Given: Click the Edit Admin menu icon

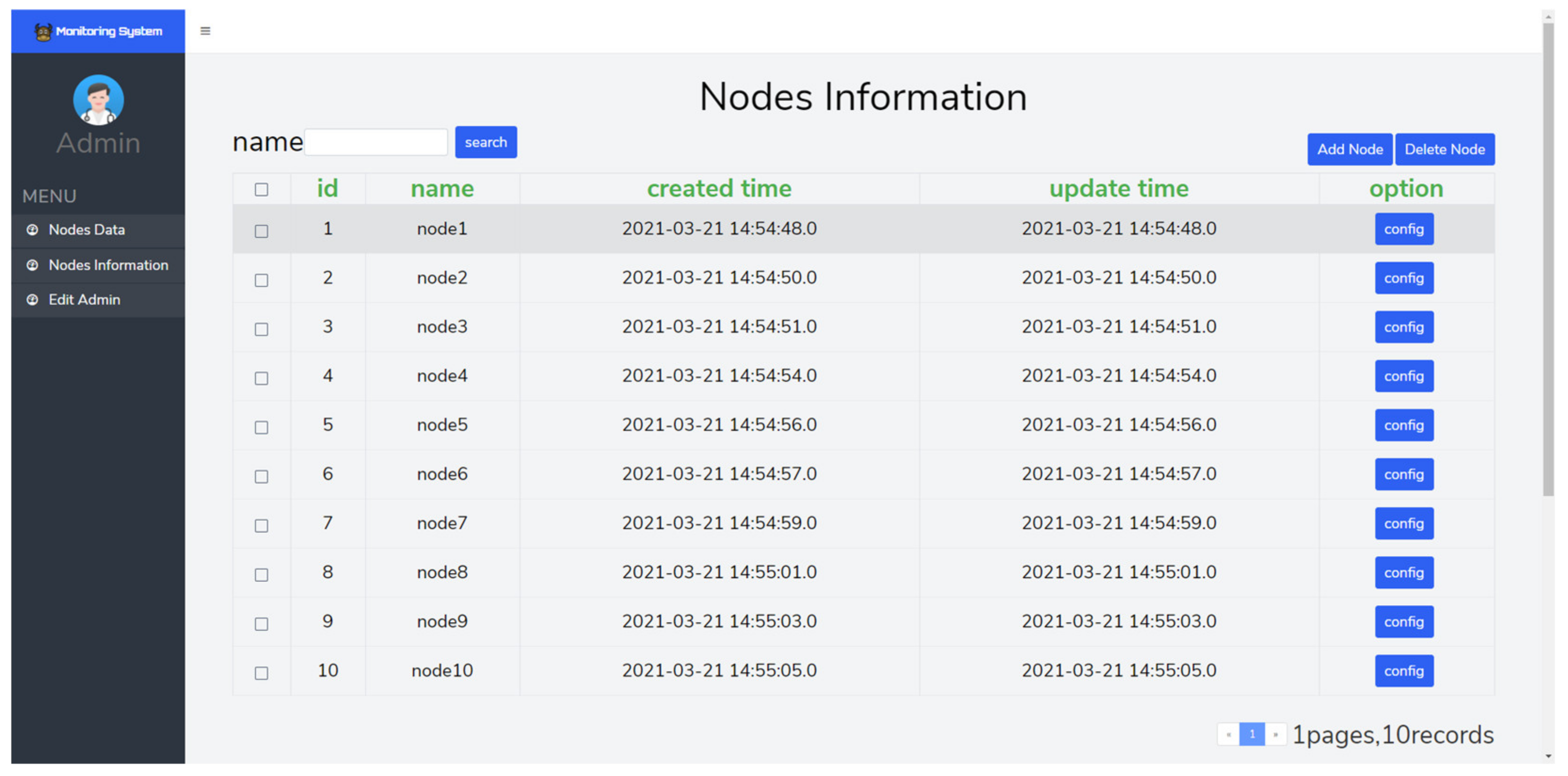Looking at the screenshot, I should click(32, 299).
